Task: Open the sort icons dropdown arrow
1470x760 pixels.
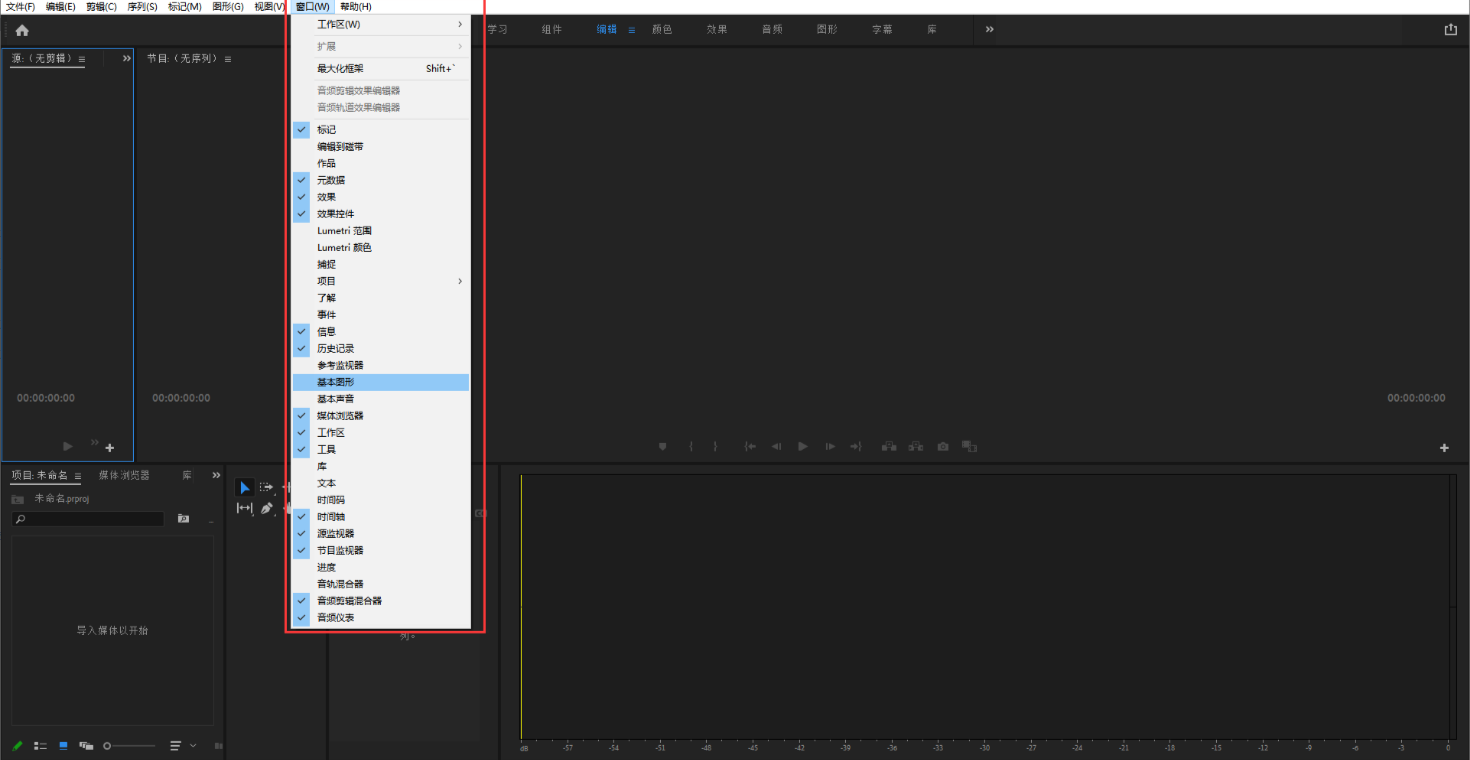Action: 193,746
